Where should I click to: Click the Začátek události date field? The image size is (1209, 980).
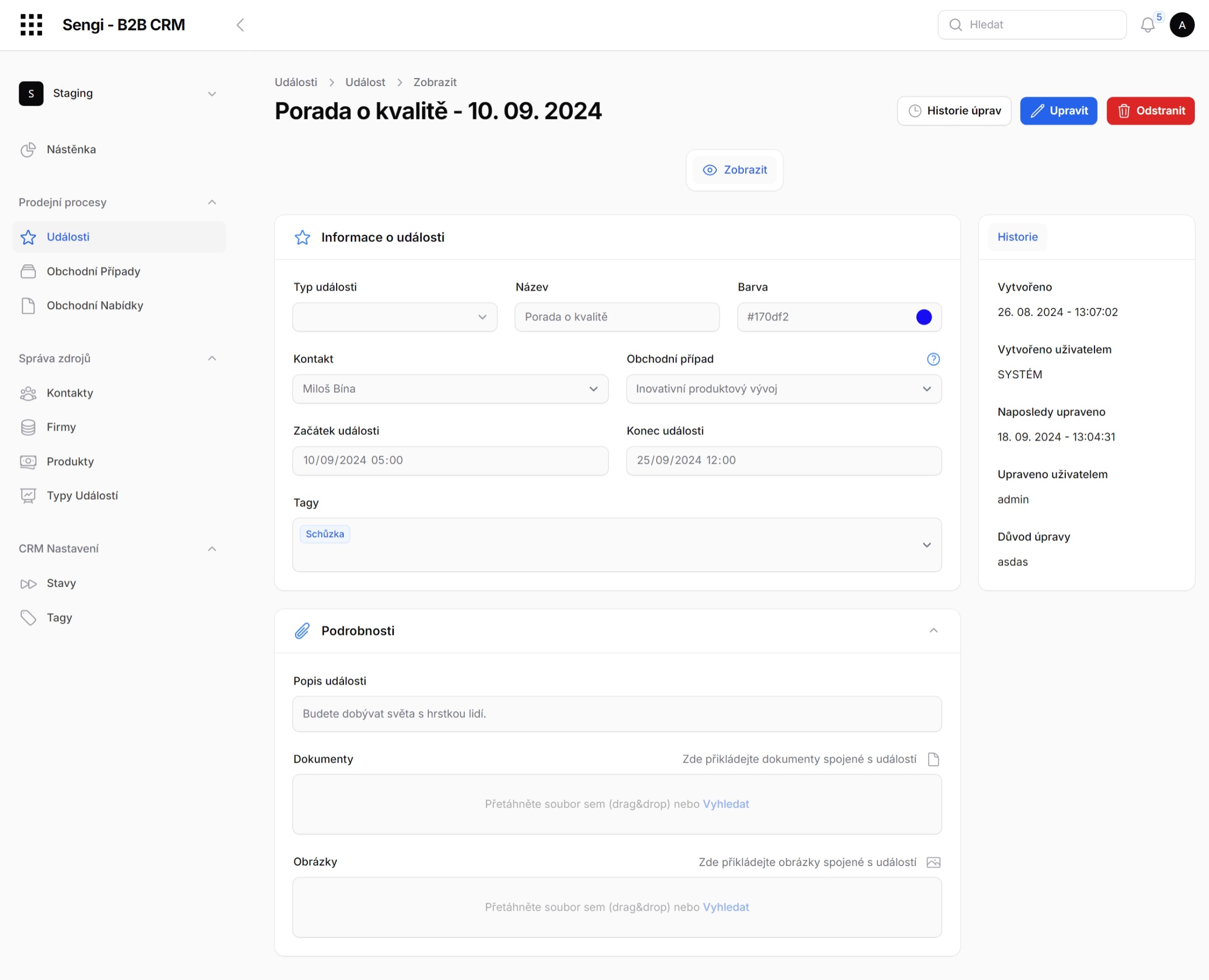click(450, 461)
